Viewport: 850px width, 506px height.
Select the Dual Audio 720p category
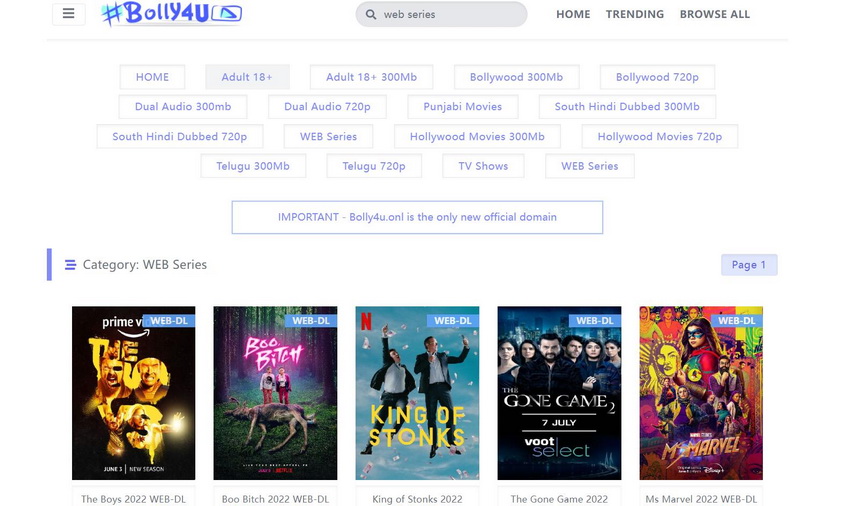pyautogui.click(x=327, y=107)
